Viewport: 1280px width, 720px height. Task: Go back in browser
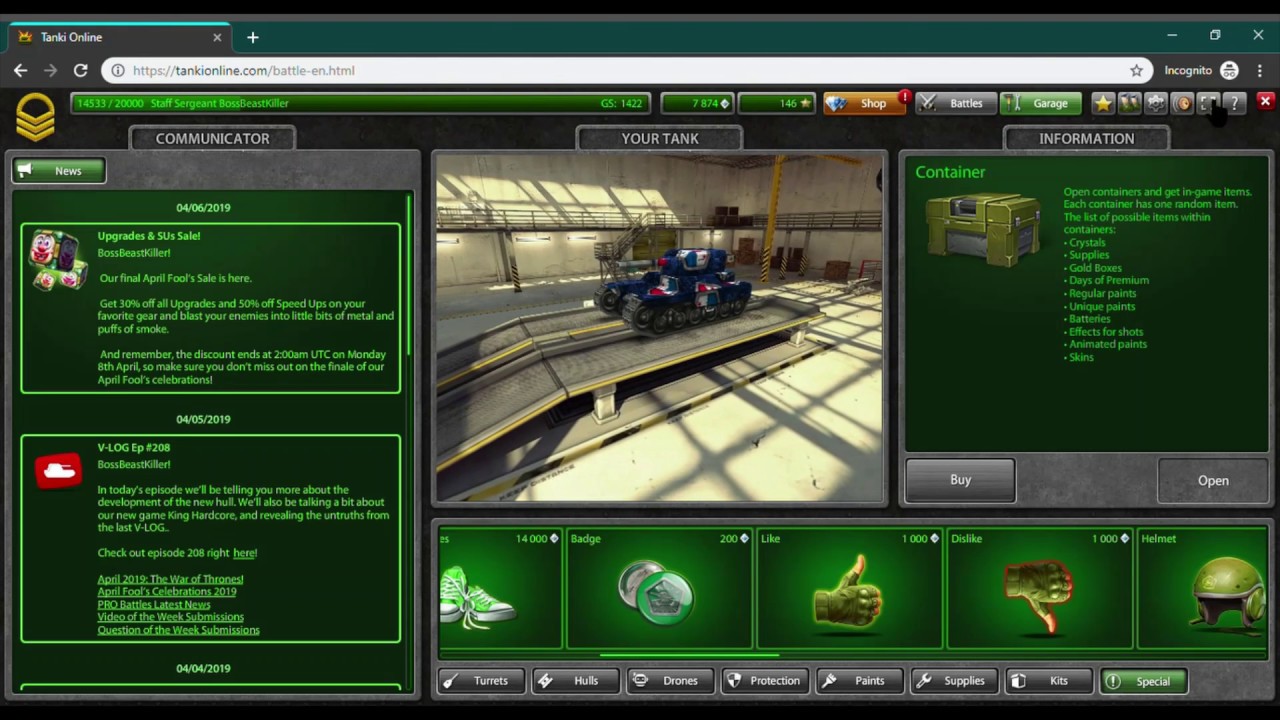click(x=21, y=71)
